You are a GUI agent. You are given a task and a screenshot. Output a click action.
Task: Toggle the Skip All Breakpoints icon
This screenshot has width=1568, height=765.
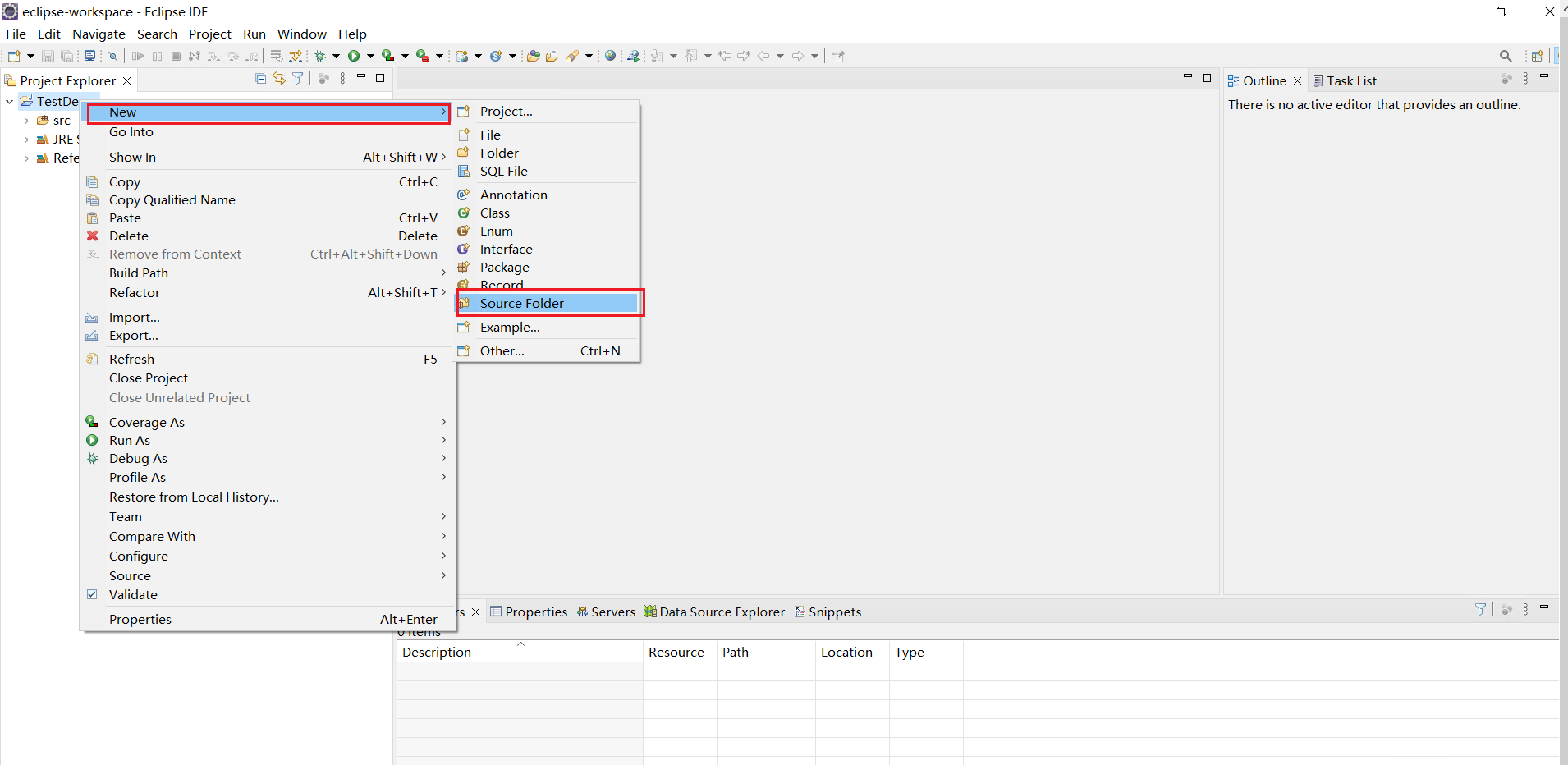pos(112,55)
